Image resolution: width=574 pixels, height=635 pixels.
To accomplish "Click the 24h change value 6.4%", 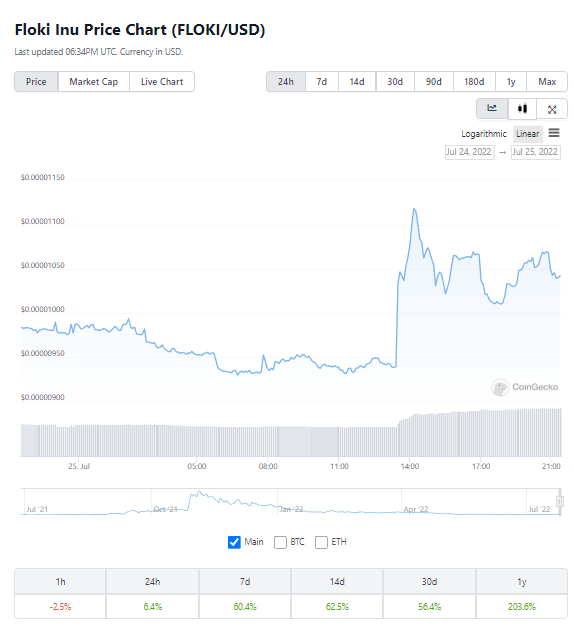I will pyautogui.click(x=153, y=607).
